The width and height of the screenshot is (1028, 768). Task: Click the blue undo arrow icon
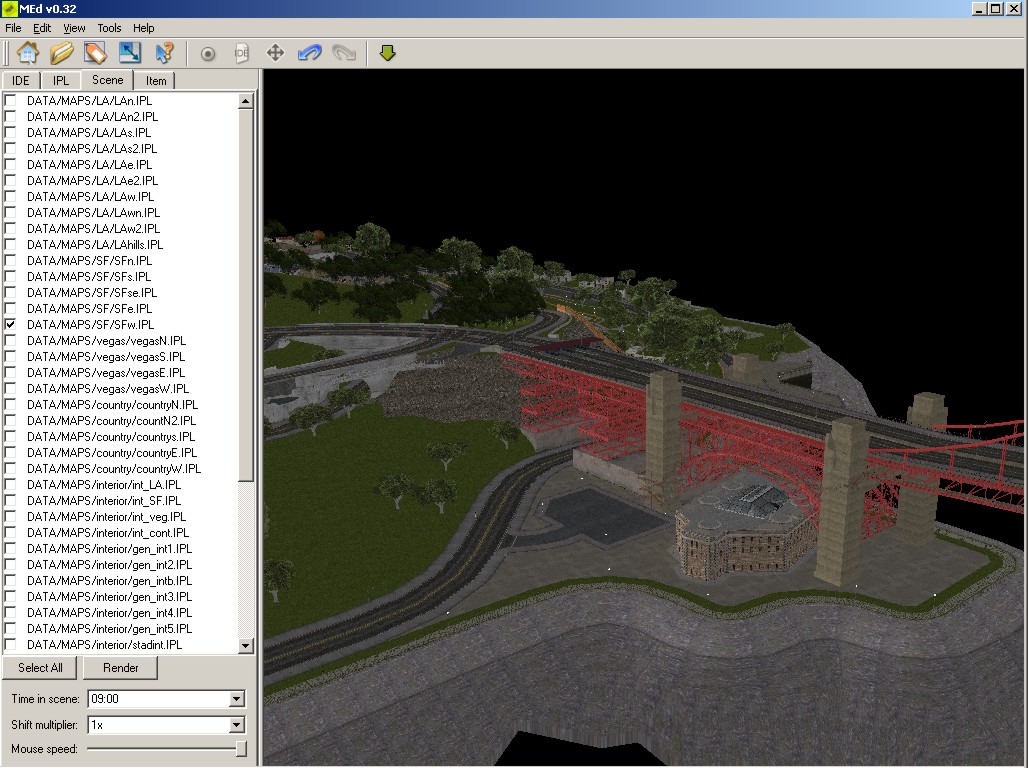coord(309,53)
